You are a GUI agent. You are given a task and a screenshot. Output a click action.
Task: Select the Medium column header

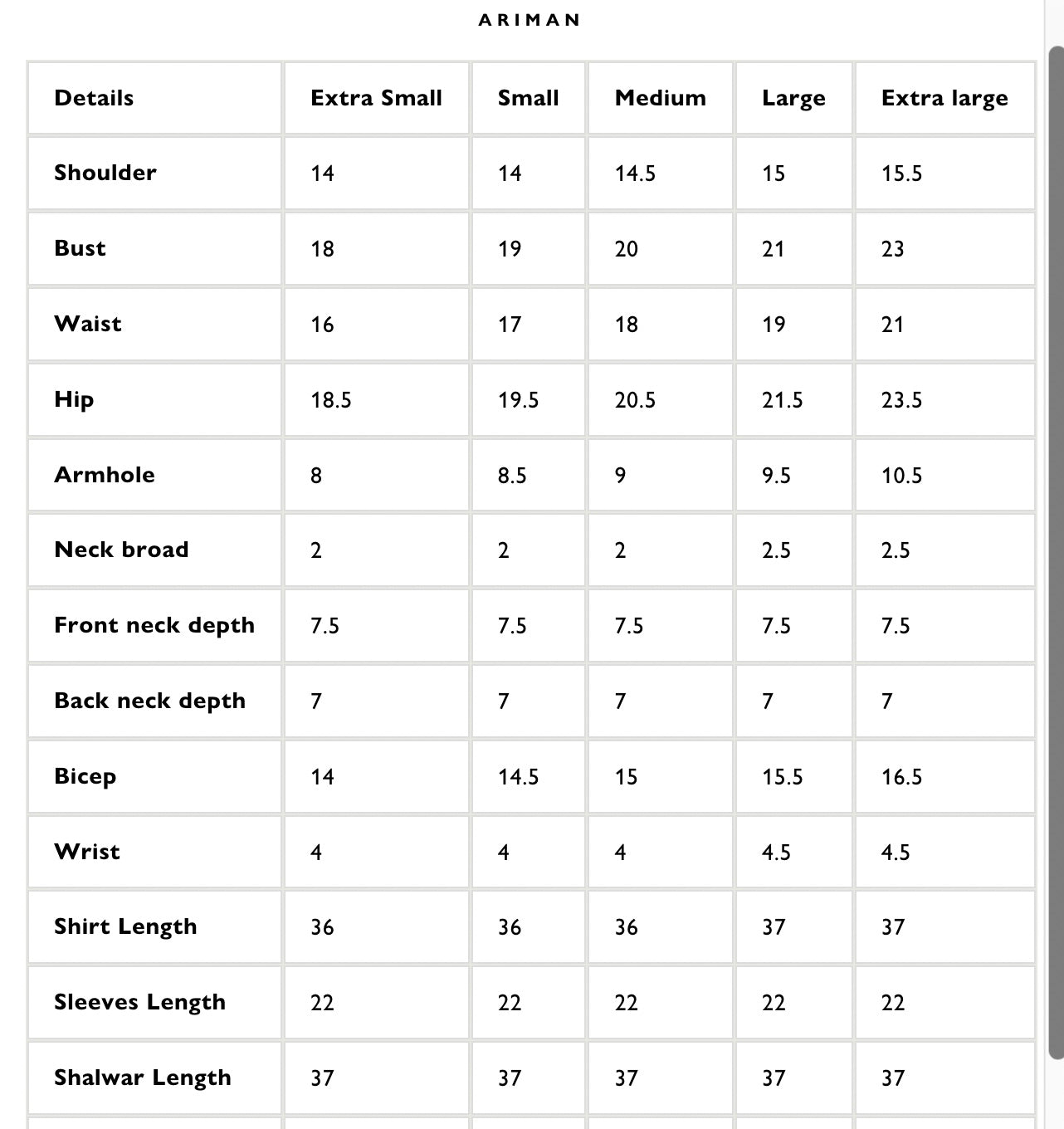click(660, 98)
